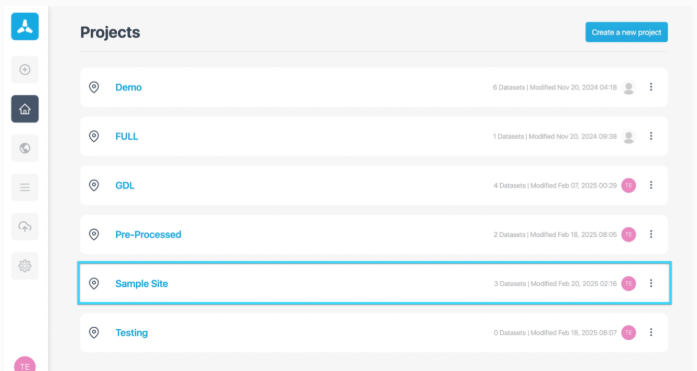The image size is (697, 371).
Task: Click the cloud upload sidebar icon
Action: click(x=25, y=227)
